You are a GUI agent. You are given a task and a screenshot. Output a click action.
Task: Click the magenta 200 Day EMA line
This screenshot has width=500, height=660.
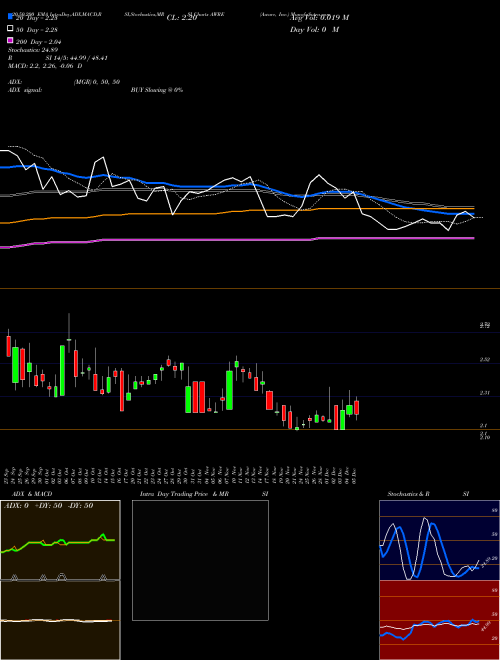pyautogui.click(x=236, y=240)
